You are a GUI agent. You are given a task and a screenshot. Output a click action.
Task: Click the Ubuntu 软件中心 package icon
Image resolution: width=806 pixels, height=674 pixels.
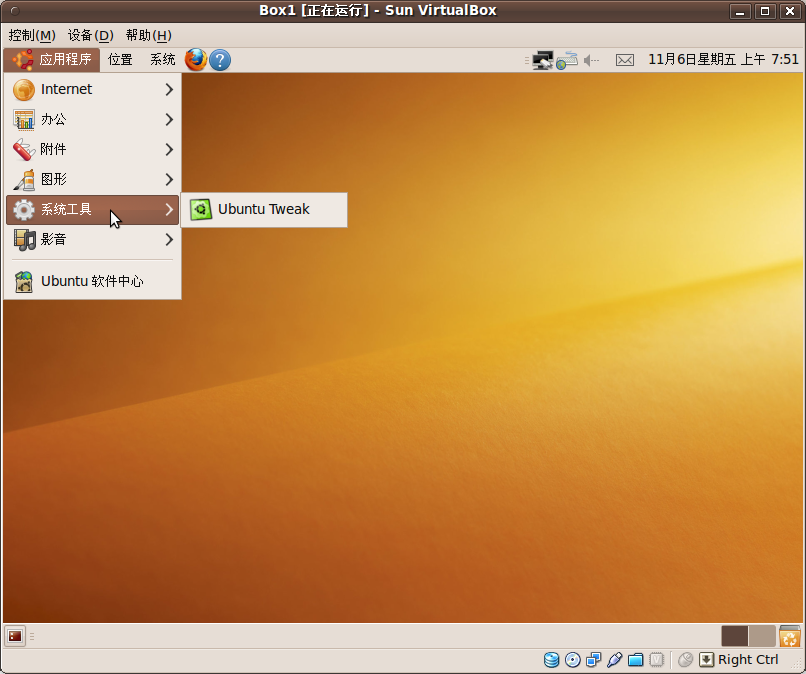click(24, 281)
